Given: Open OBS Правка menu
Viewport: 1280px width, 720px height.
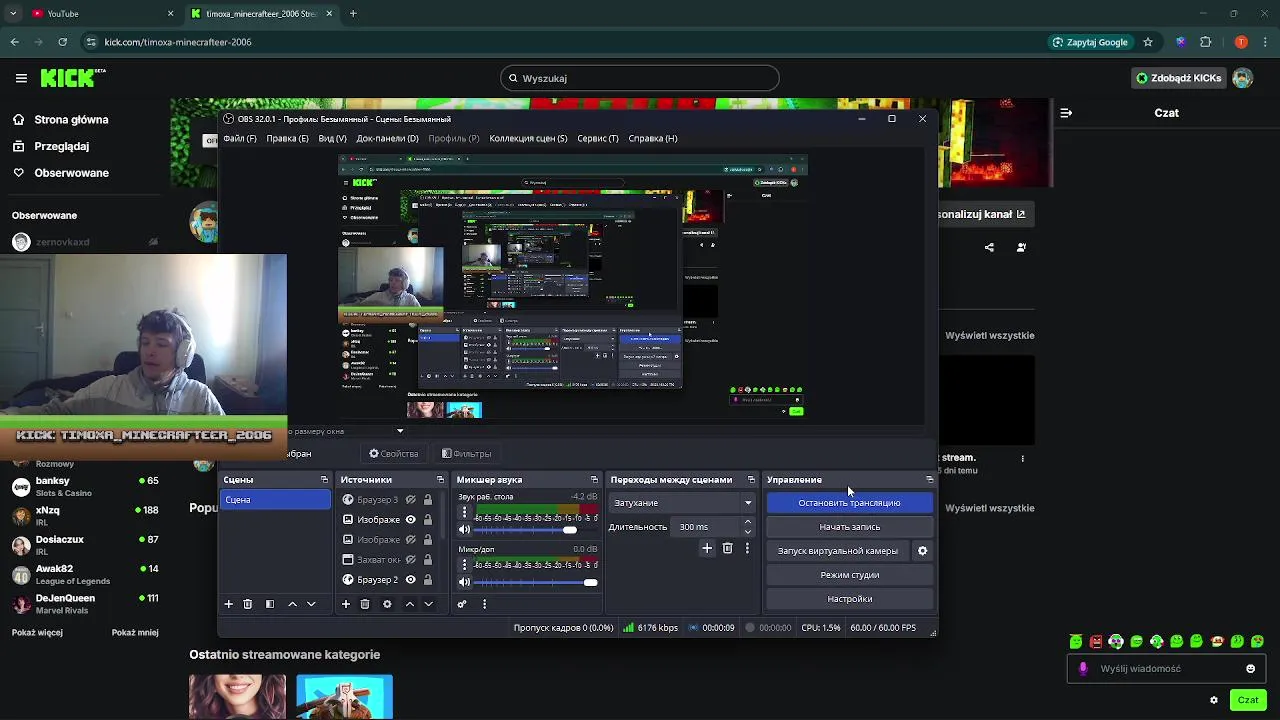Looking at the screenshot, I should point(287,139).
